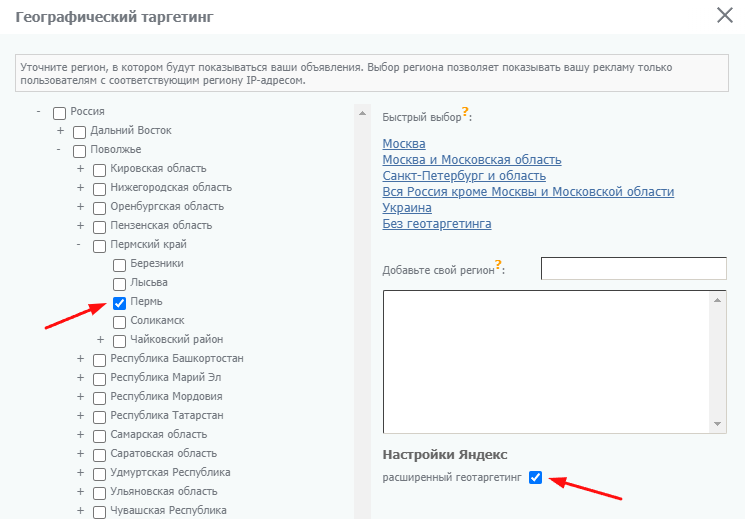This screenshot has width=745, height=519.
Task: Toggle the расширенный геотаргетинг checkbox
Action: point(536,478)
